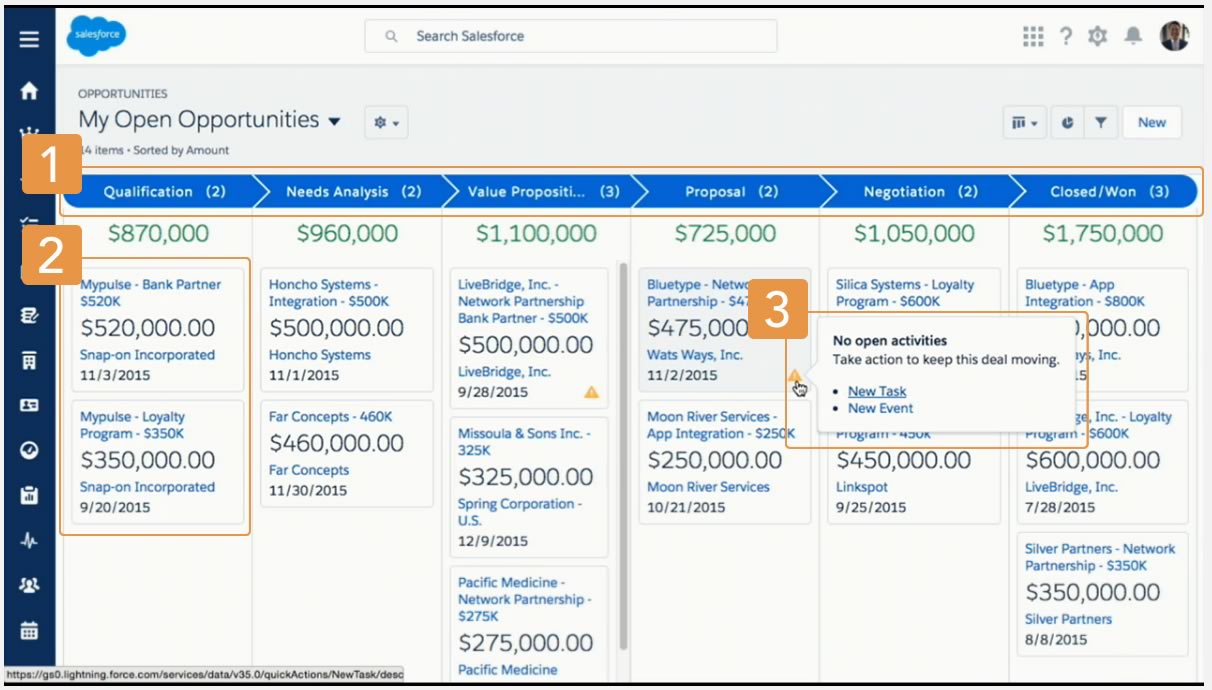Open the list view controls gear dropdown
This screenshot has height=690, width=1212.
(x=386, y=122)
